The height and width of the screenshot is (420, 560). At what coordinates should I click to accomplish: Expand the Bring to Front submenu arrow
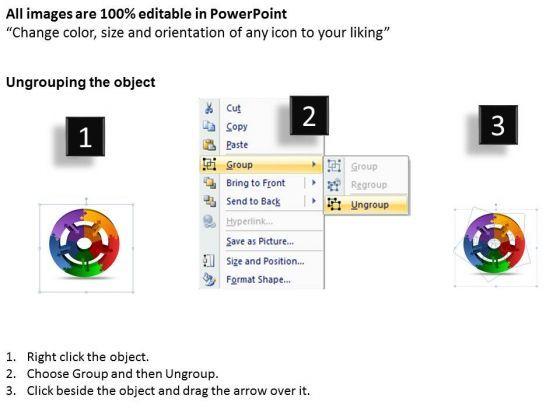[314, 182]
